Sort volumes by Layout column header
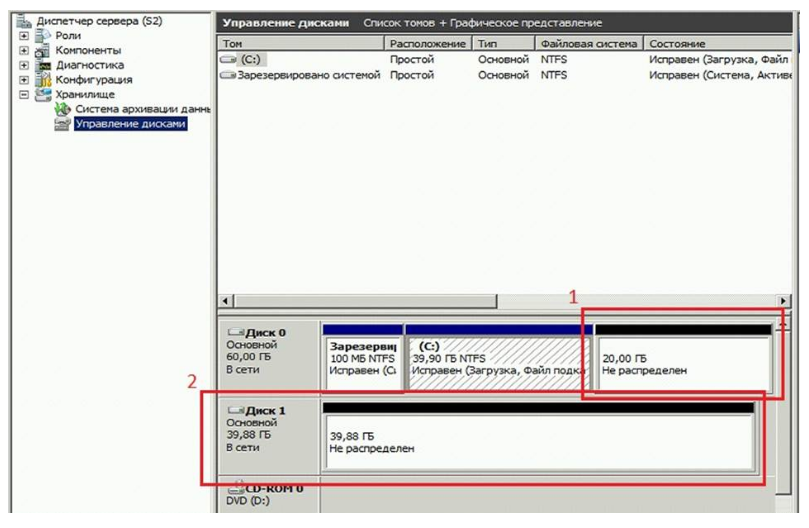Image resolution: width=809 pixels, height=528 pixels. (427, 44)
